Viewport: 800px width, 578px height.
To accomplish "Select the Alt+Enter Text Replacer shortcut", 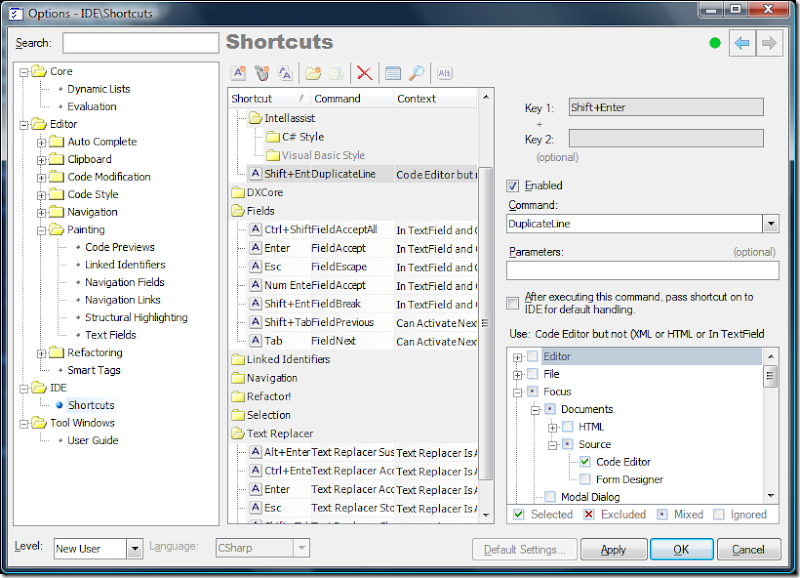I will coord(362,452).
